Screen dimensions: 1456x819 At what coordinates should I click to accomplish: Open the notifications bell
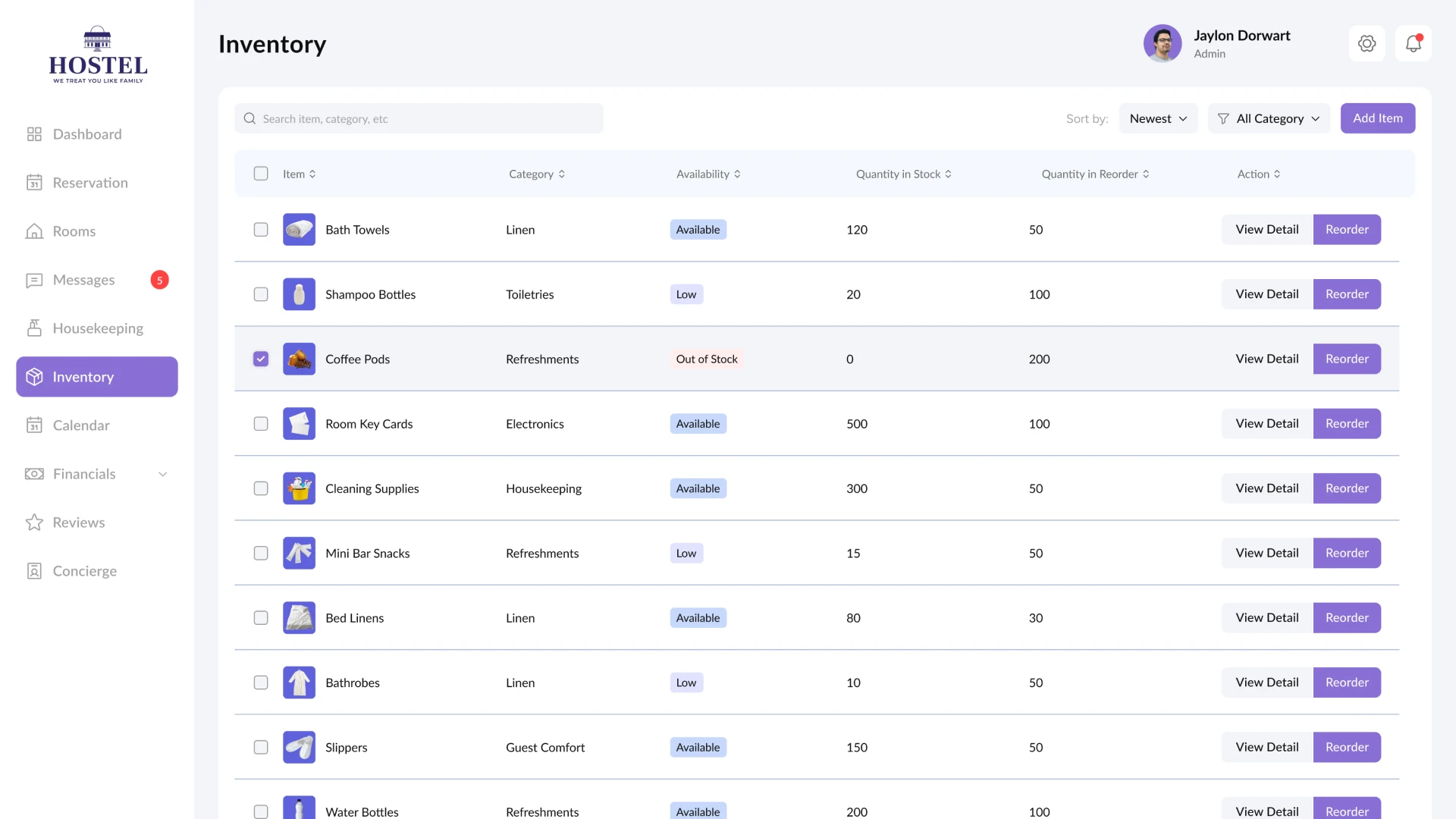[1414, 43]
